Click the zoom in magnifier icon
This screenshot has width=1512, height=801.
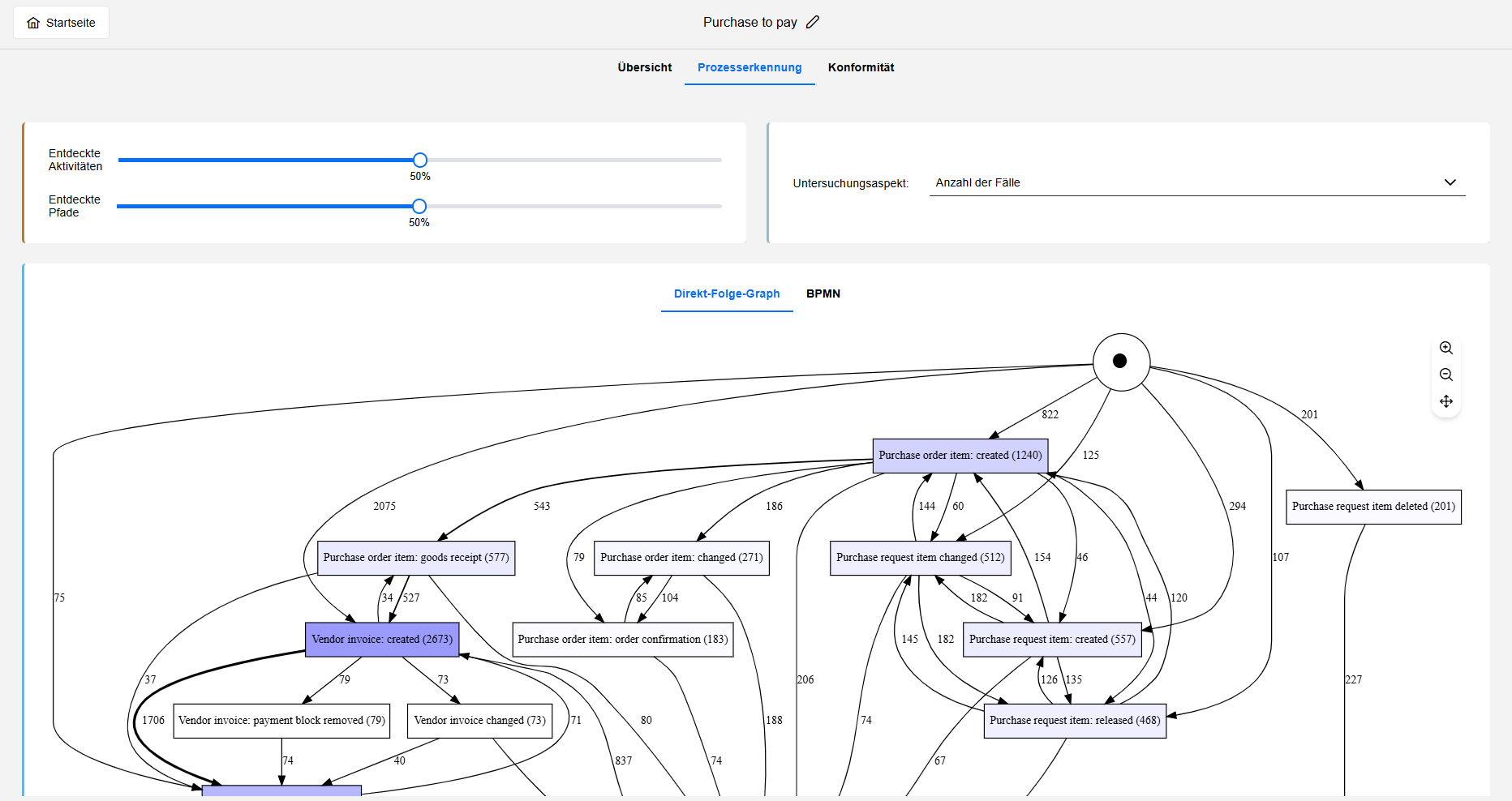click(x=1445, y=348)
